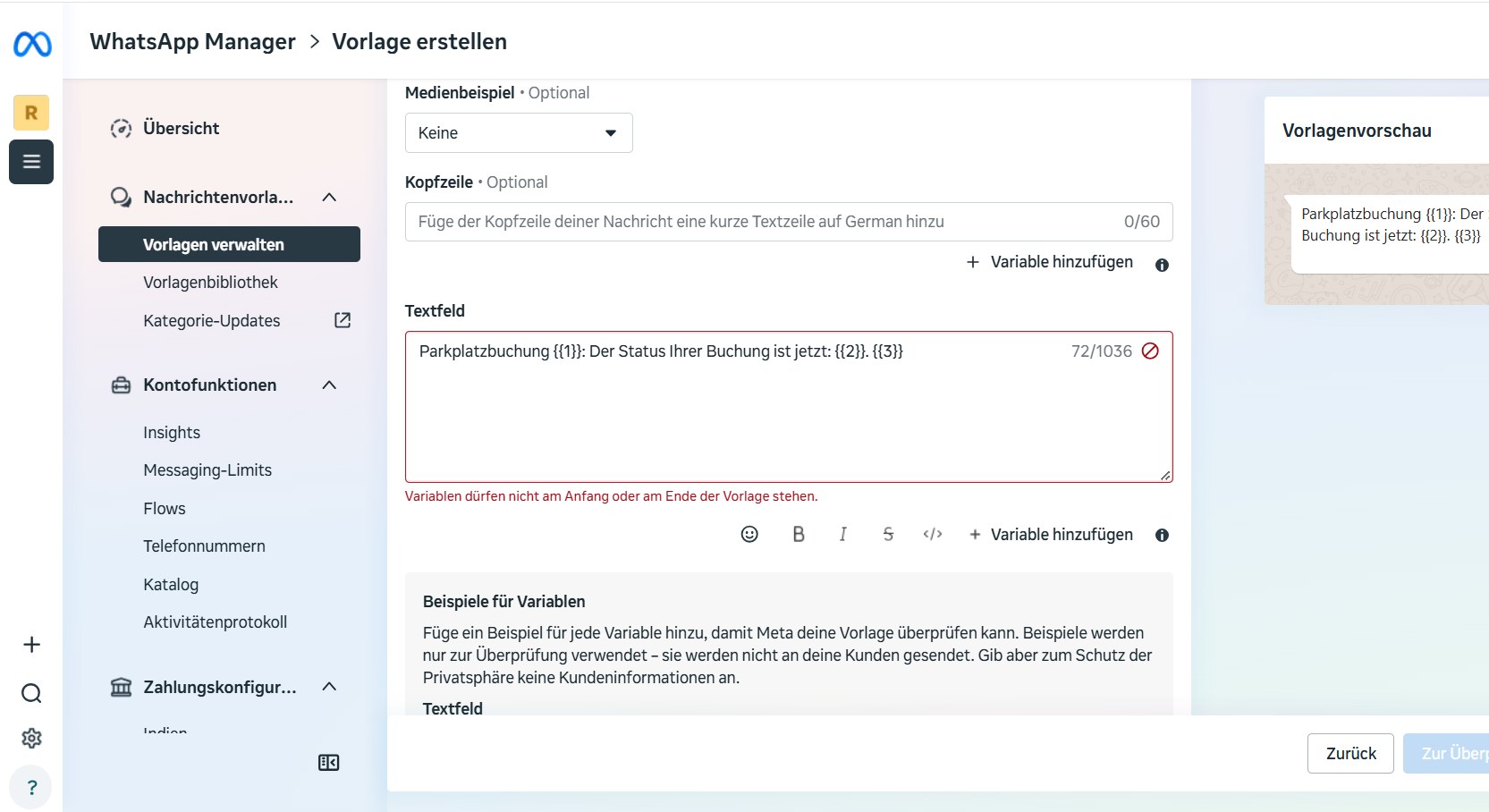Click the Textfeld resize handle corner
Image resolution: width=1489 pixels, height=812 pixels.
[1165, 476]
